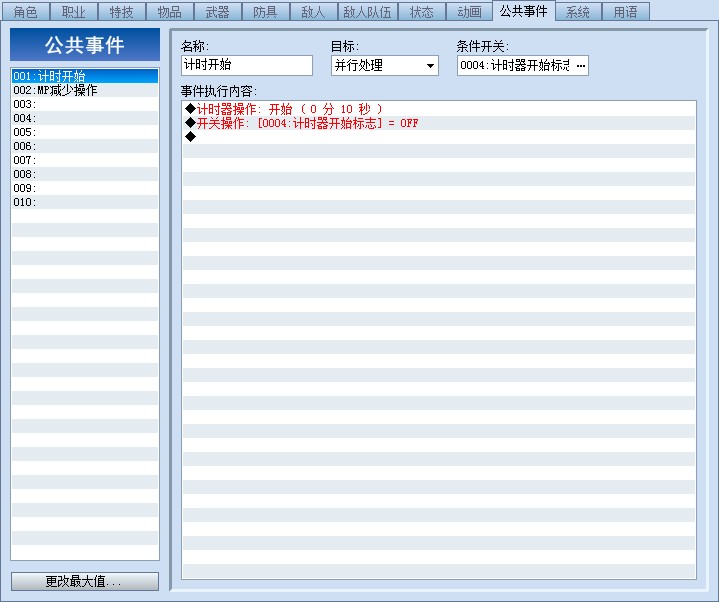This screenshot has width=719, height=602.
Task: Select empty event slot 008
Action: coord(85,174)
